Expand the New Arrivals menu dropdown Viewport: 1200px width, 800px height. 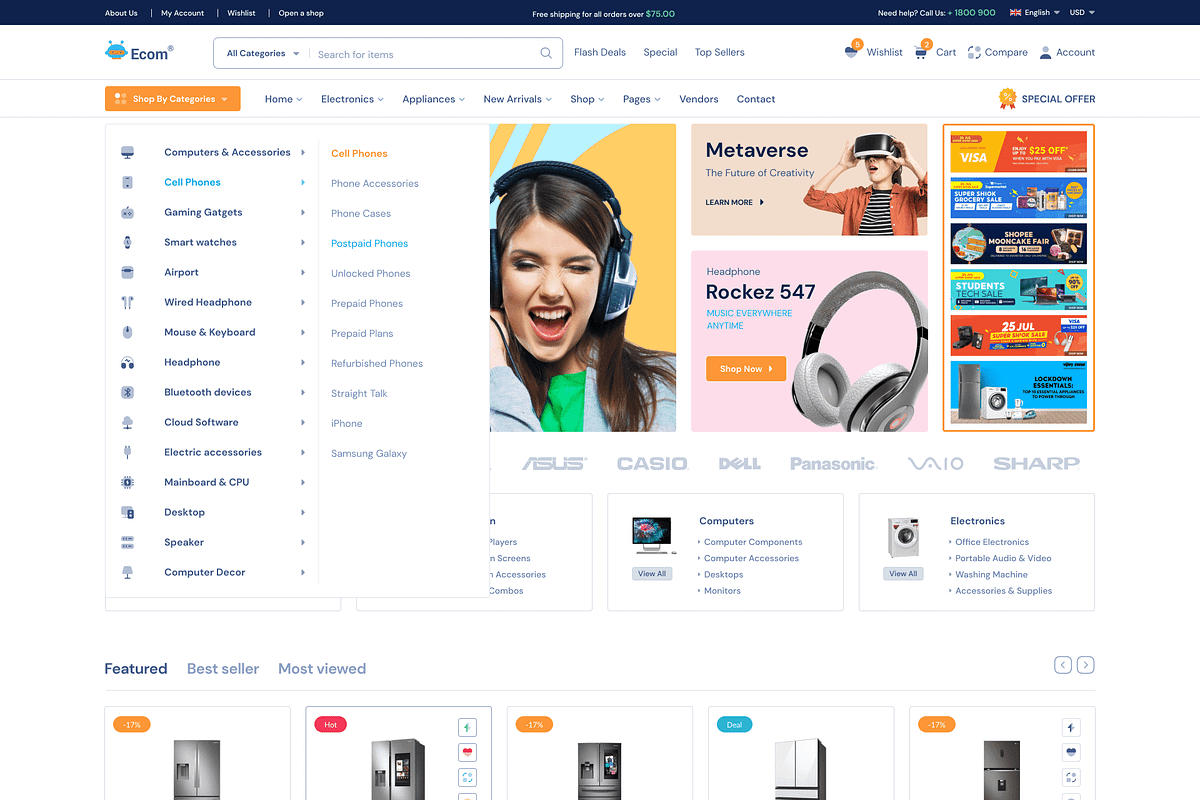(518, 99)
